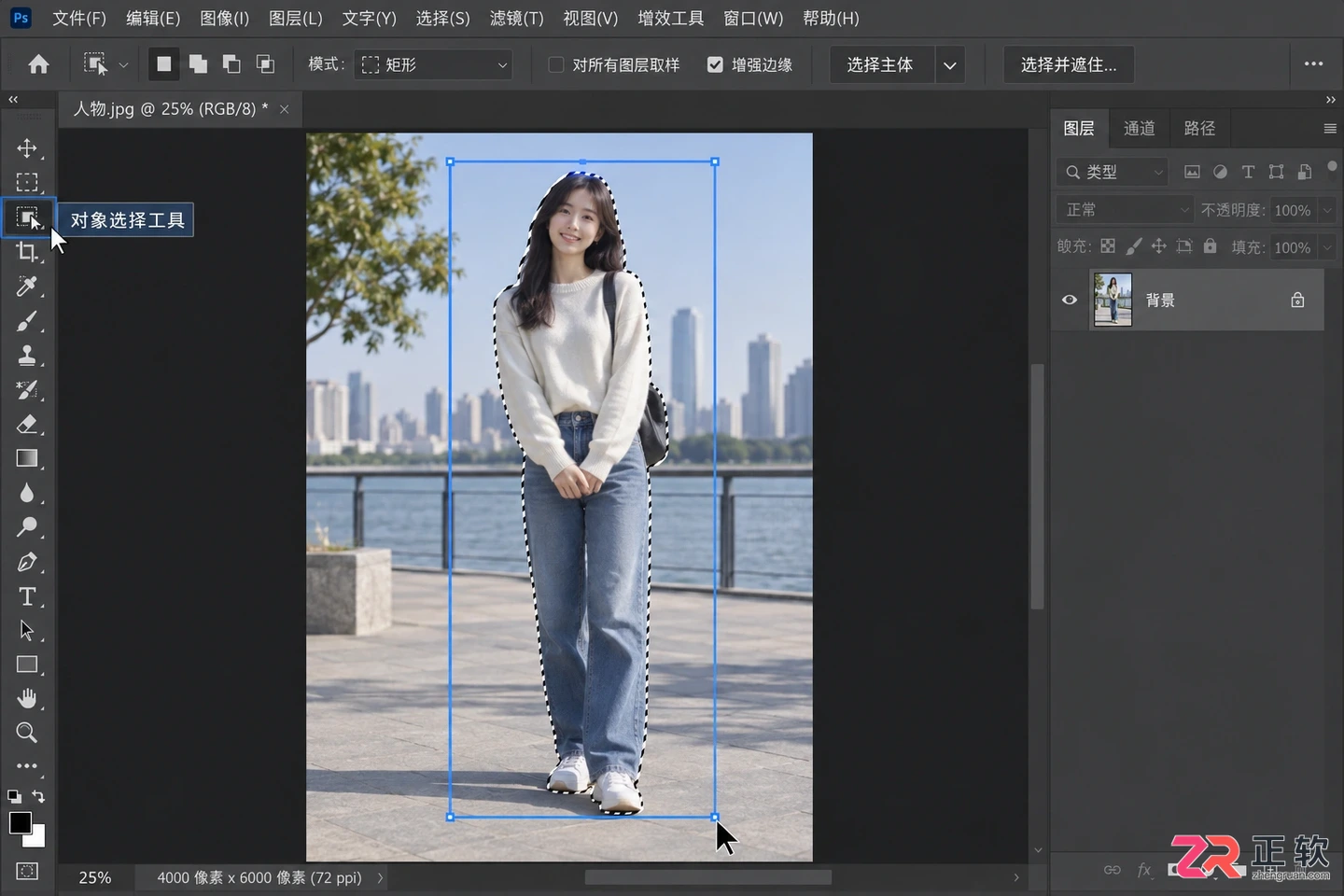Switch to the Paths tab
The image size is (1344, 896).
[x=1199, y=128]
